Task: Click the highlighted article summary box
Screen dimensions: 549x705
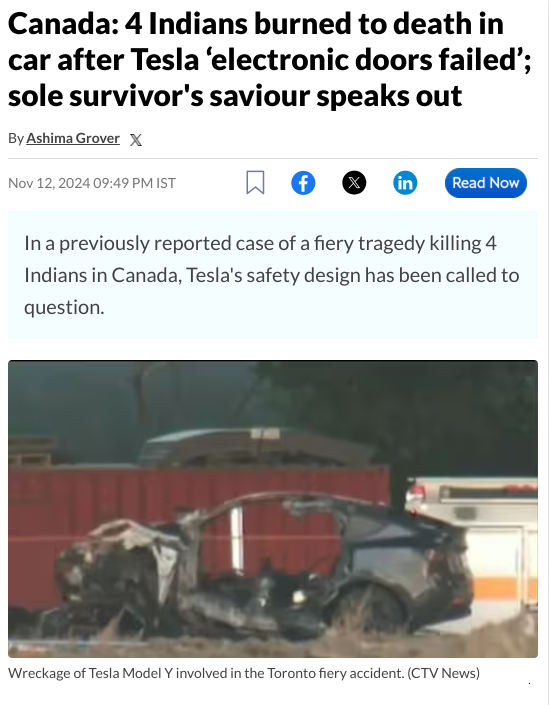Action: (273, 275)
